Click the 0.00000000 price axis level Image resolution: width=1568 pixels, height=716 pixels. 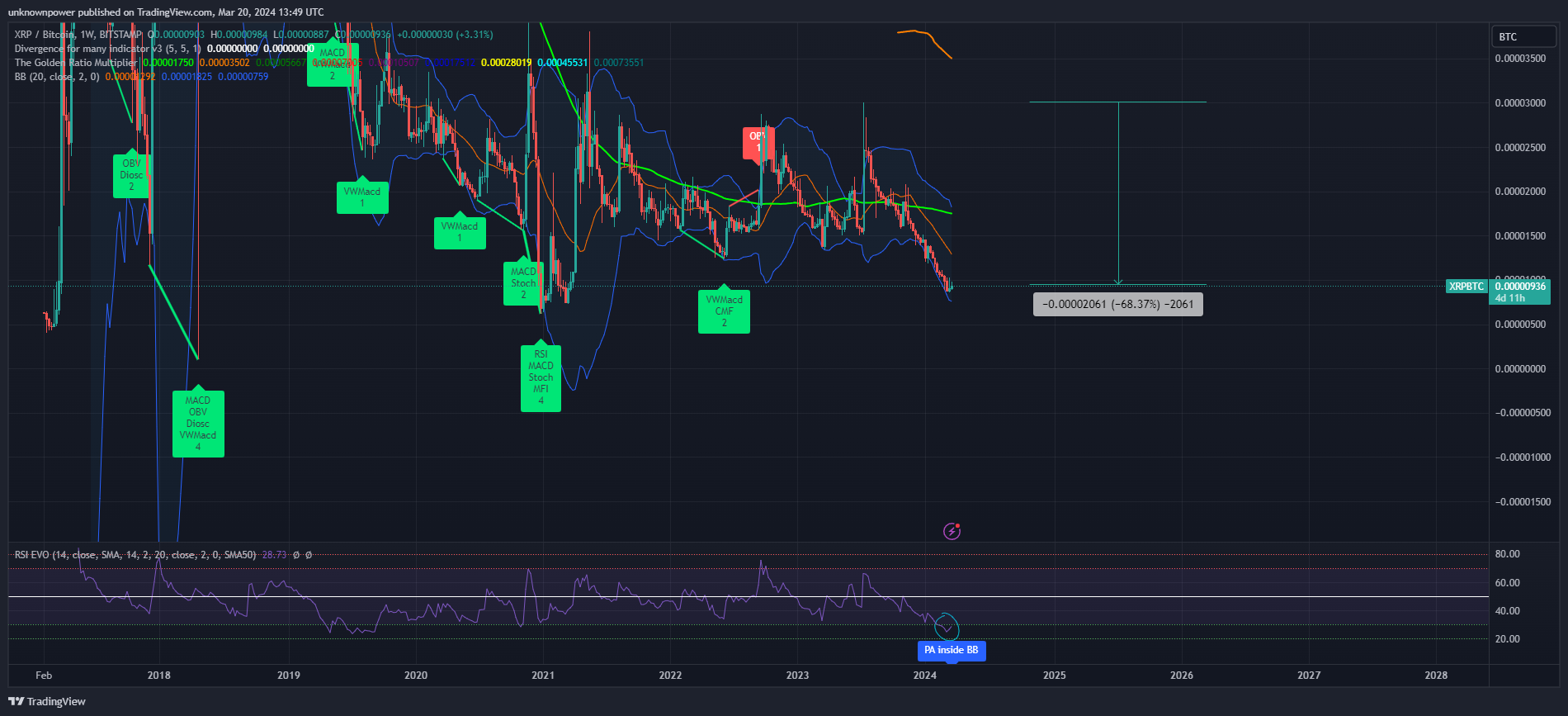point(1521,369)
